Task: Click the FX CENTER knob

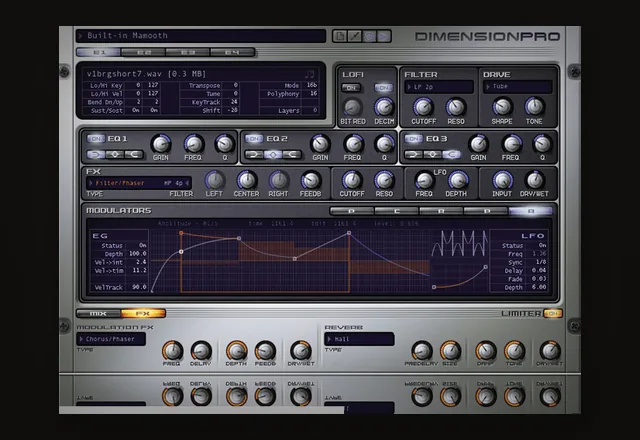Action: point(246,180)
